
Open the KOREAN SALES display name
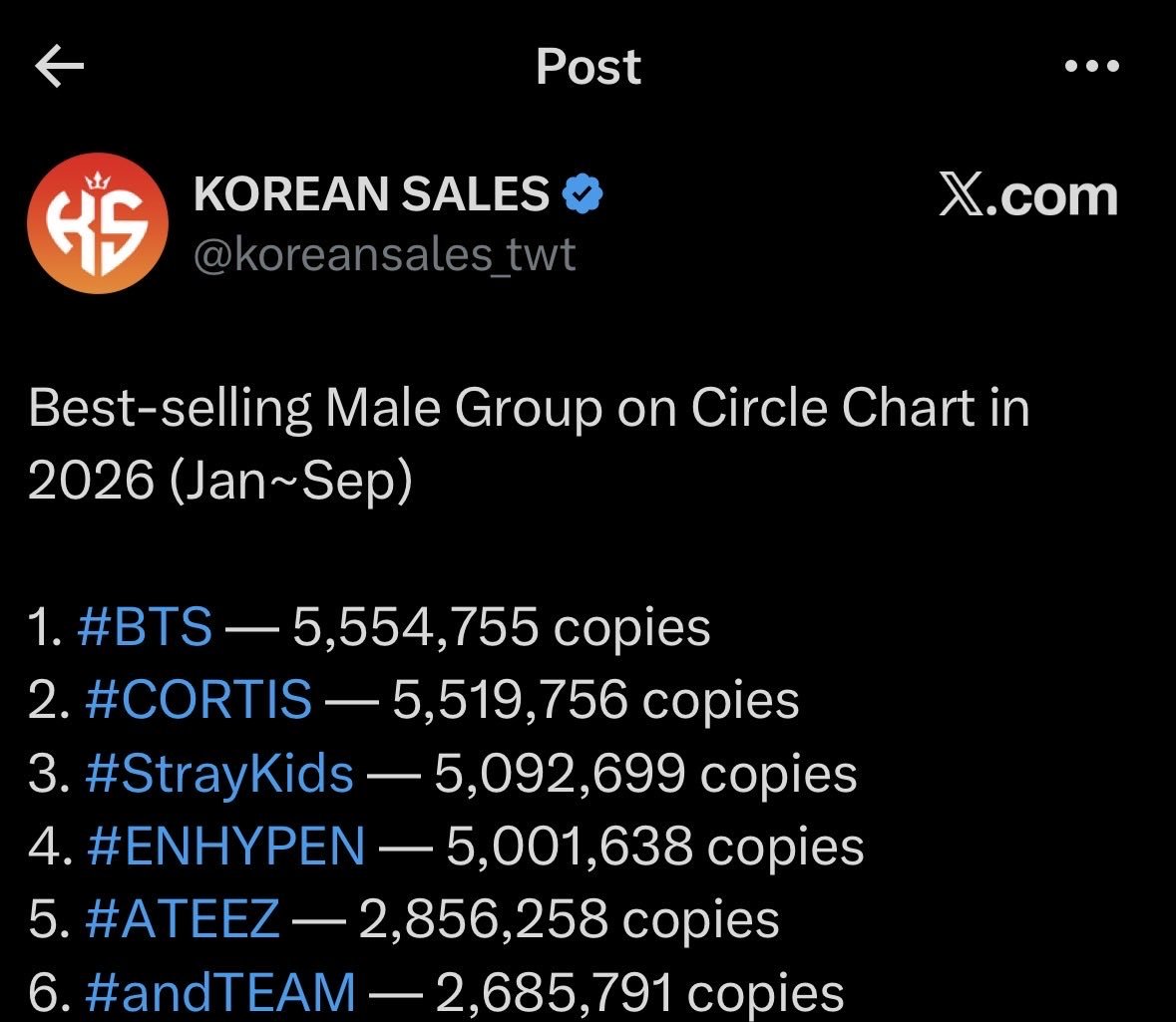point(371,194)
